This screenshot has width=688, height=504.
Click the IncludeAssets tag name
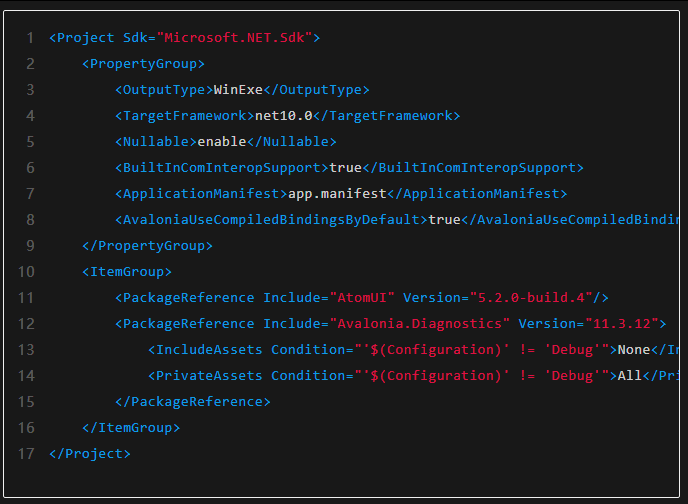[x=209, y=350]
